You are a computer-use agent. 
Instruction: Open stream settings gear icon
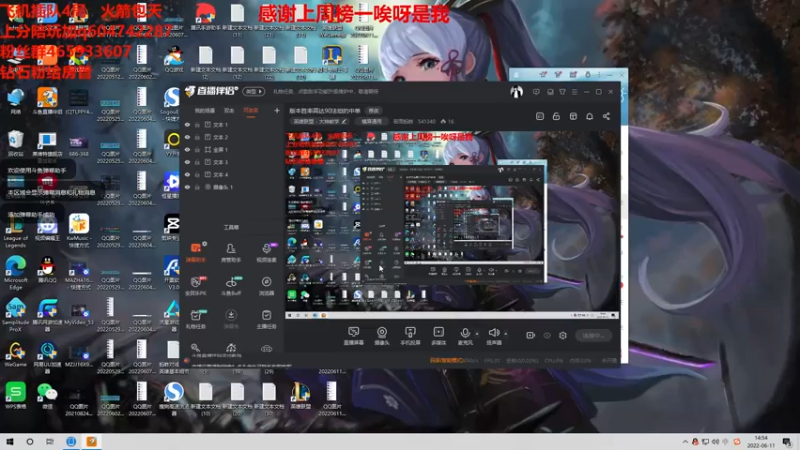[562, 335]
